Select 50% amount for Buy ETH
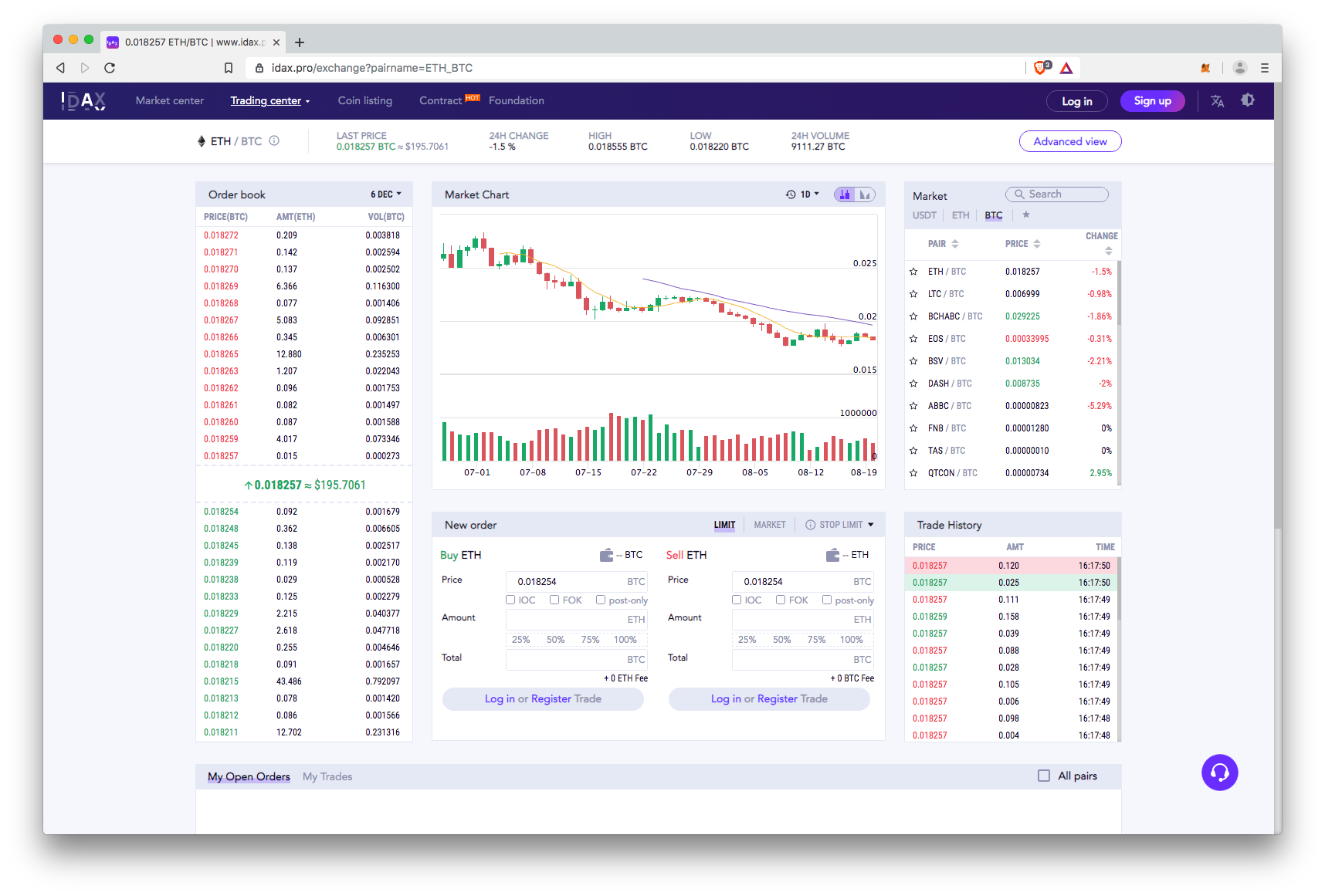1325x896 pixels. coord(556,640)
